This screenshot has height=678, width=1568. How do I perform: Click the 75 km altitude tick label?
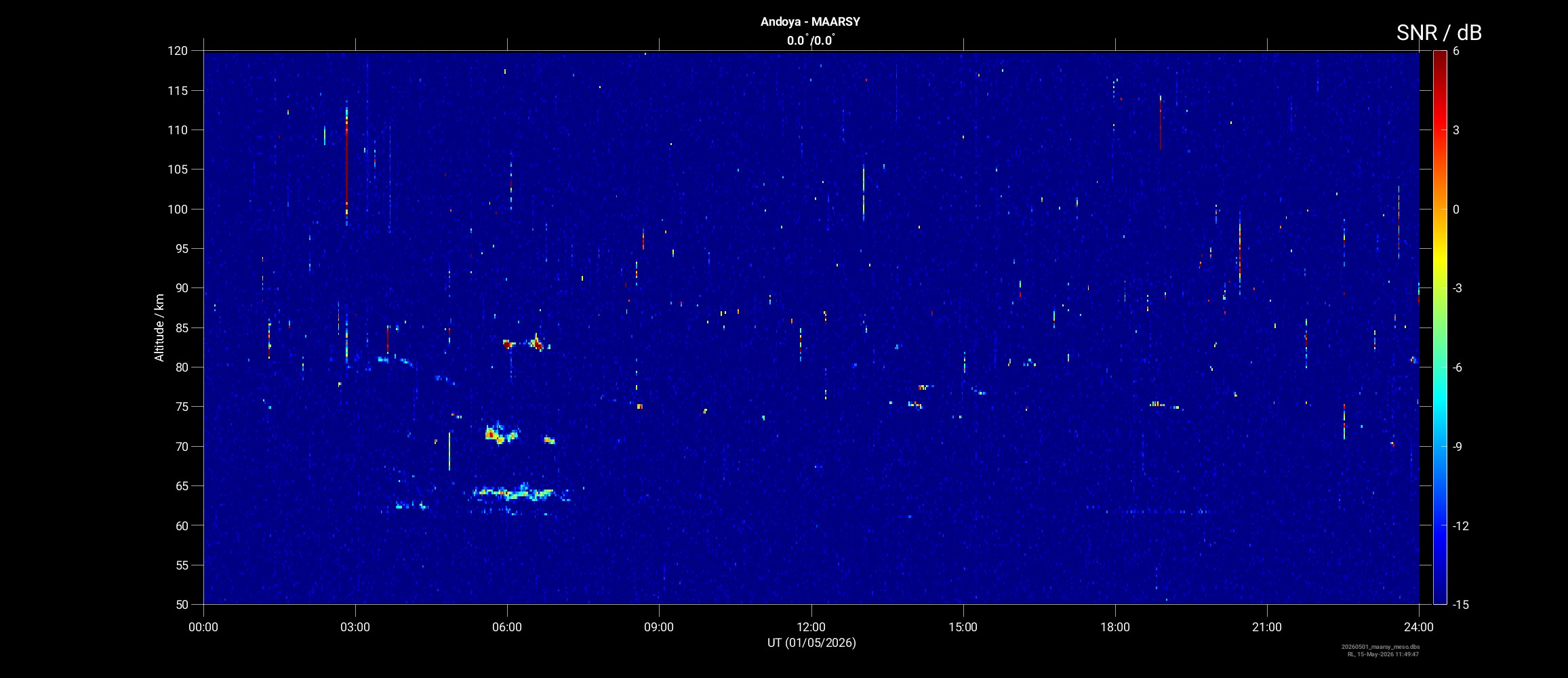181,407
